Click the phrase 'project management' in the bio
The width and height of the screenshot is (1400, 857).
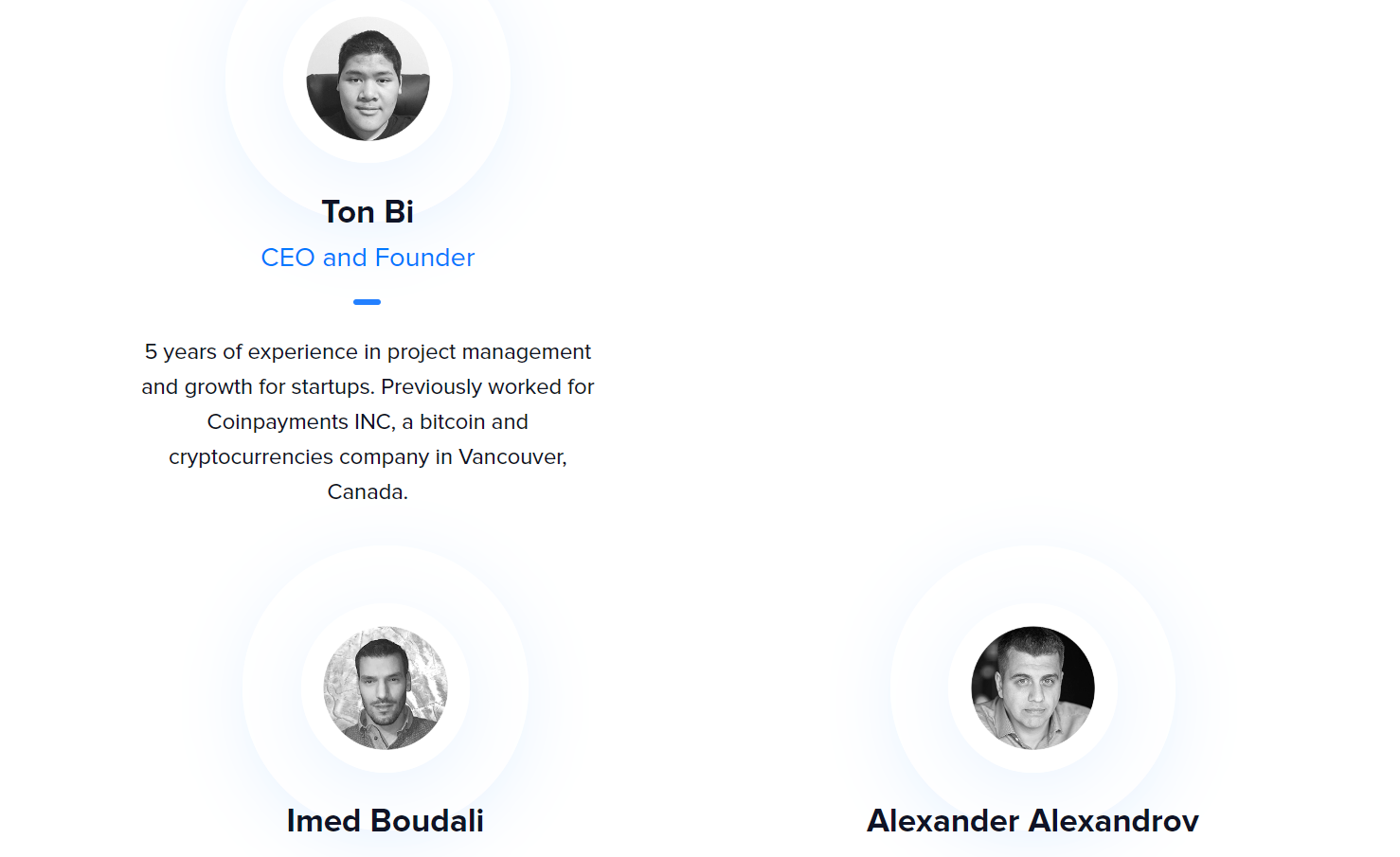pyautogui.click(x=489, y=352)
